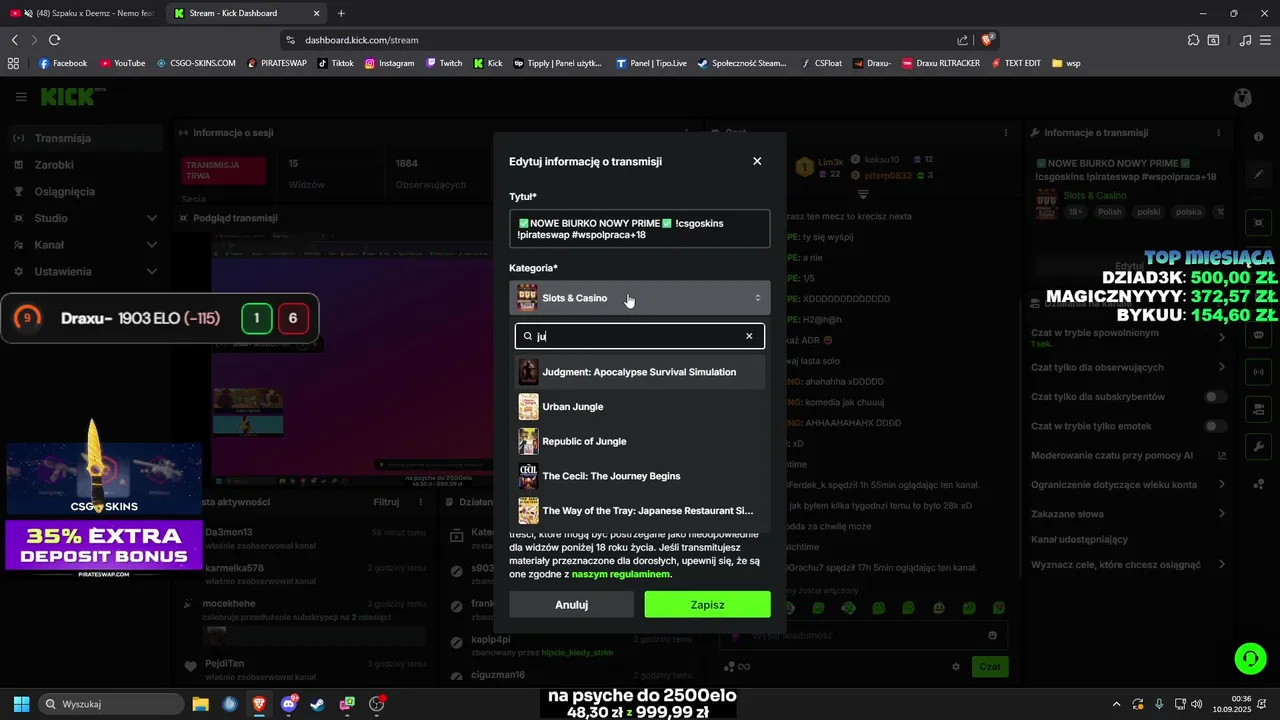Click the browser back arrow
This screenshot has height=720, width=1280.
point(15,40)
